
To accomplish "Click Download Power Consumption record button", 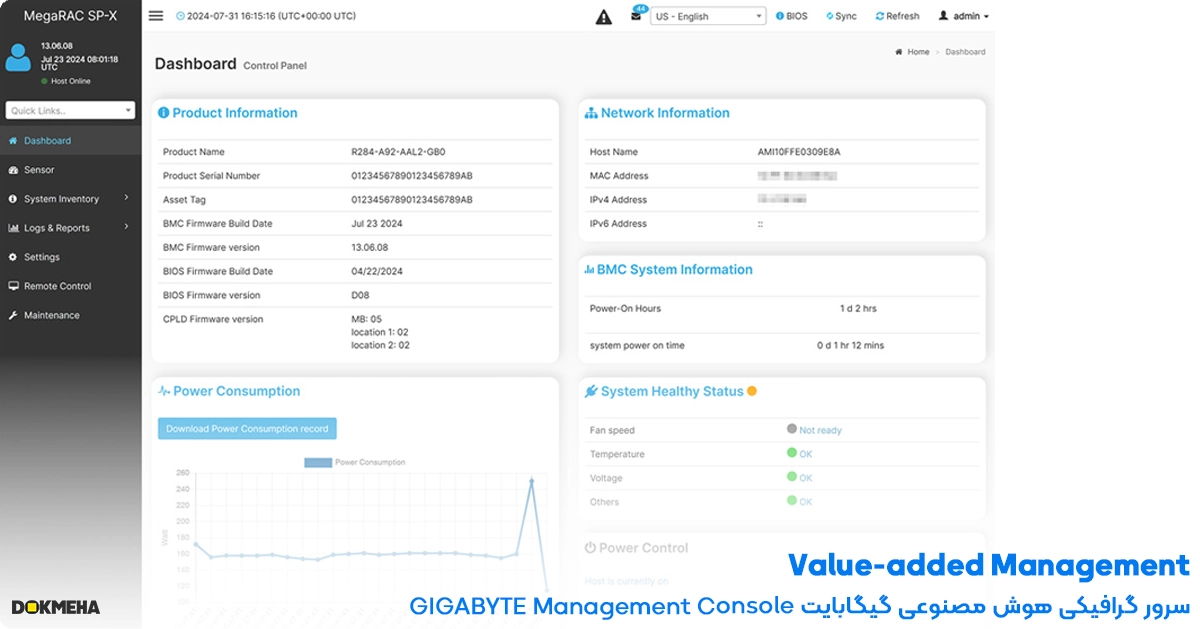I will [247, 429].
